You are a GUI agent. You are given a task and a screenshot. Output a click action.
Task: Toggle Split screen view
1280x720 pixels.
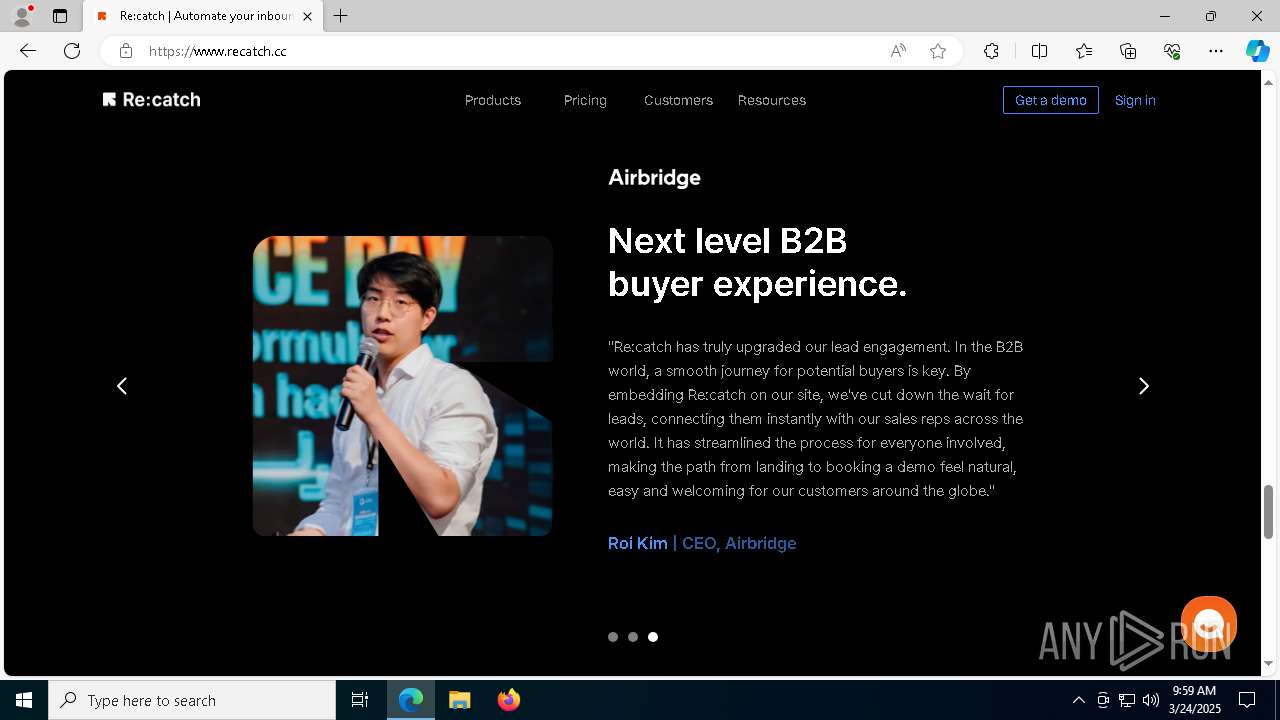1039,51
